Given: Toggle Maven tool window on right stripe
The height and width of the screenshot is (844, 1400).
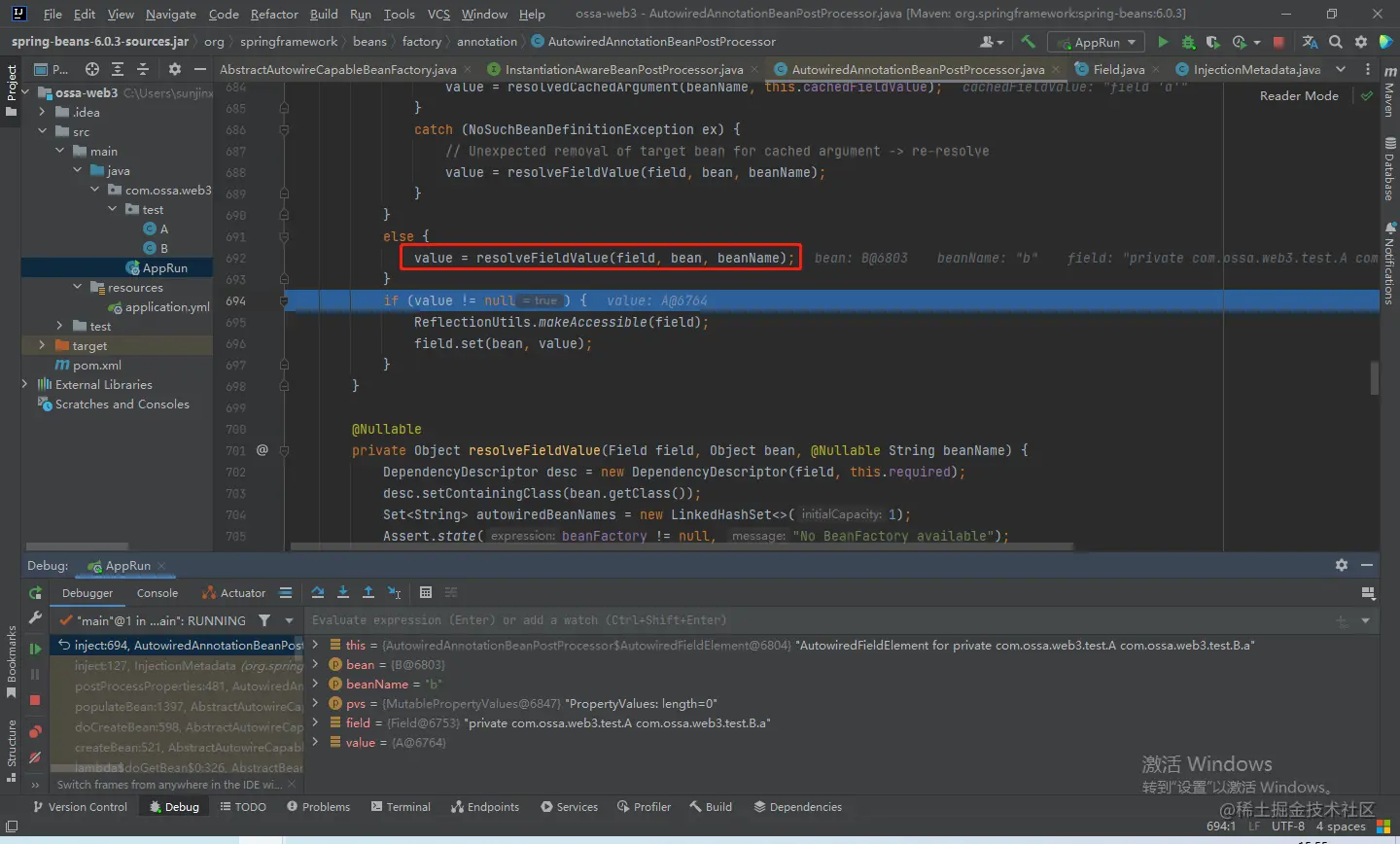Looking at the screenshot, I should 1388,92.
